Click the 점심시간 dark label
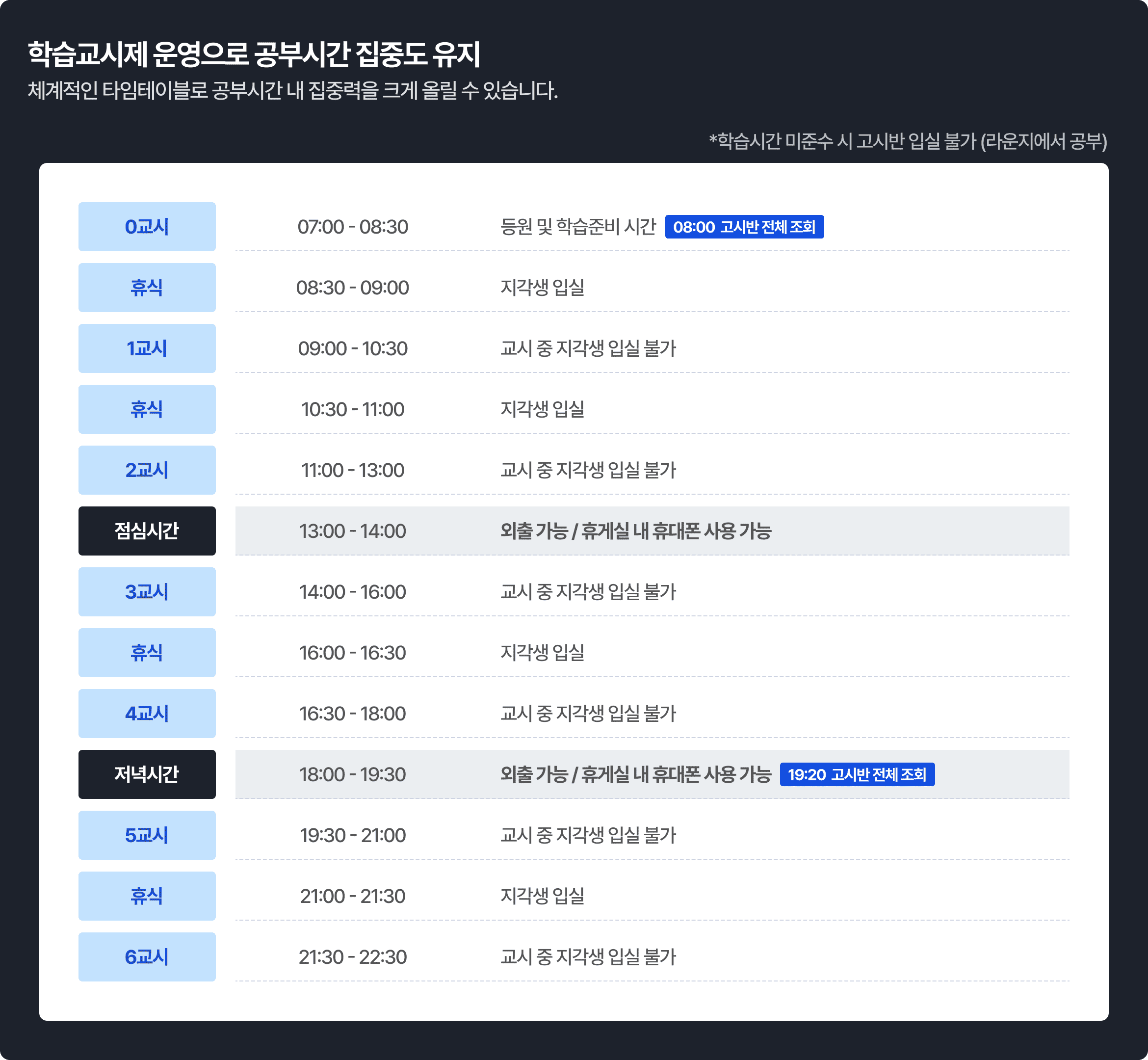The image size is (1148, 1060). 147,530
